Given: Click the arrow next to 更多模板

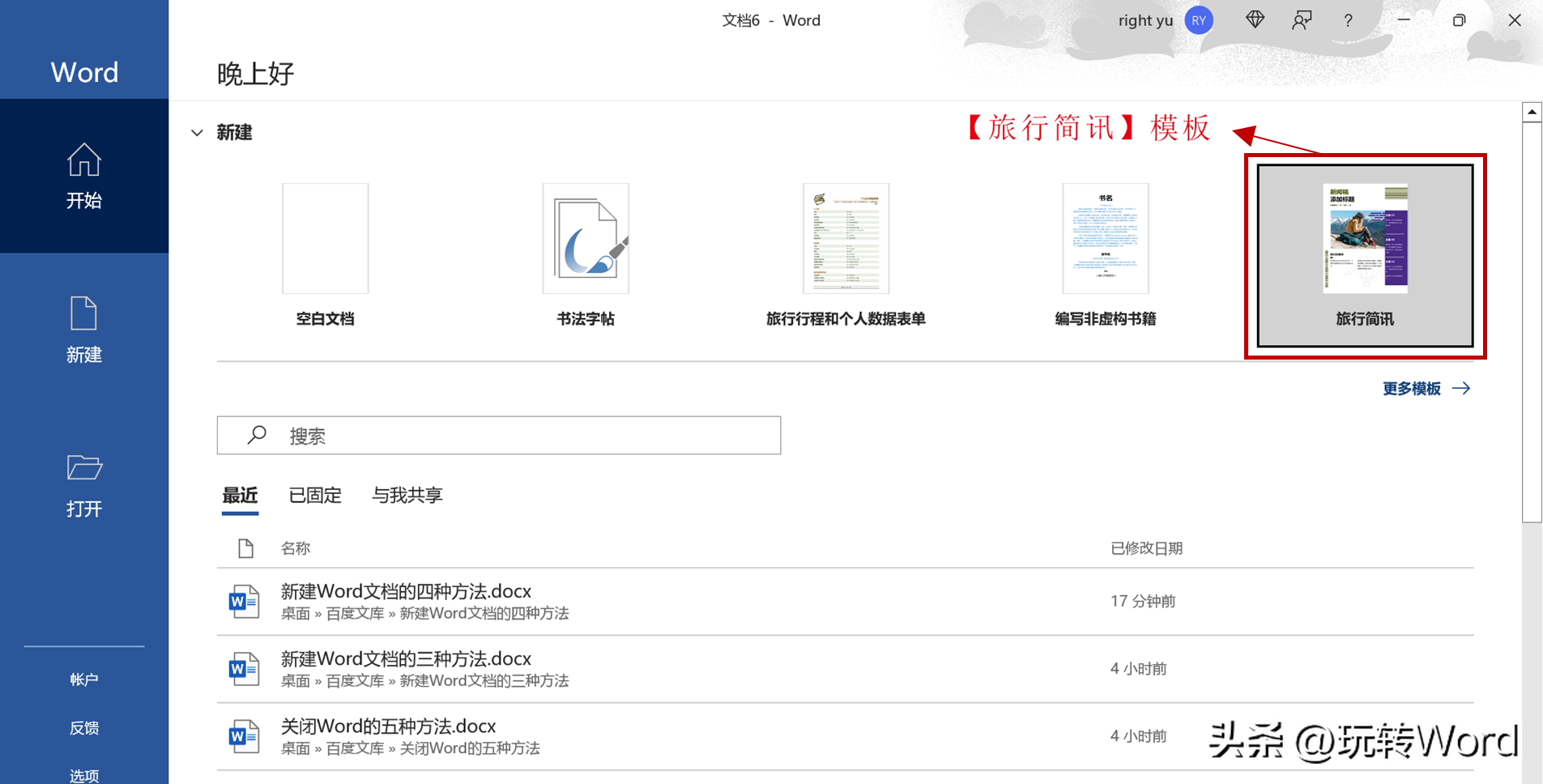Looking at the screenshot, I should tap(1461, 389).
